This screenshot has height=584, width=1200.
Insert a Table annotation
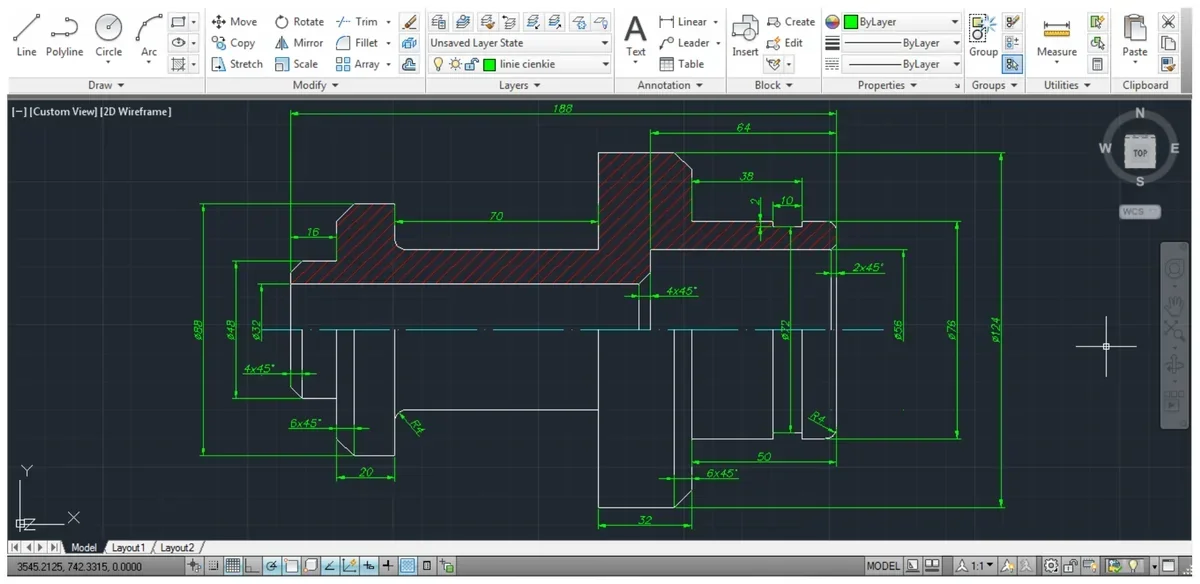682,64
